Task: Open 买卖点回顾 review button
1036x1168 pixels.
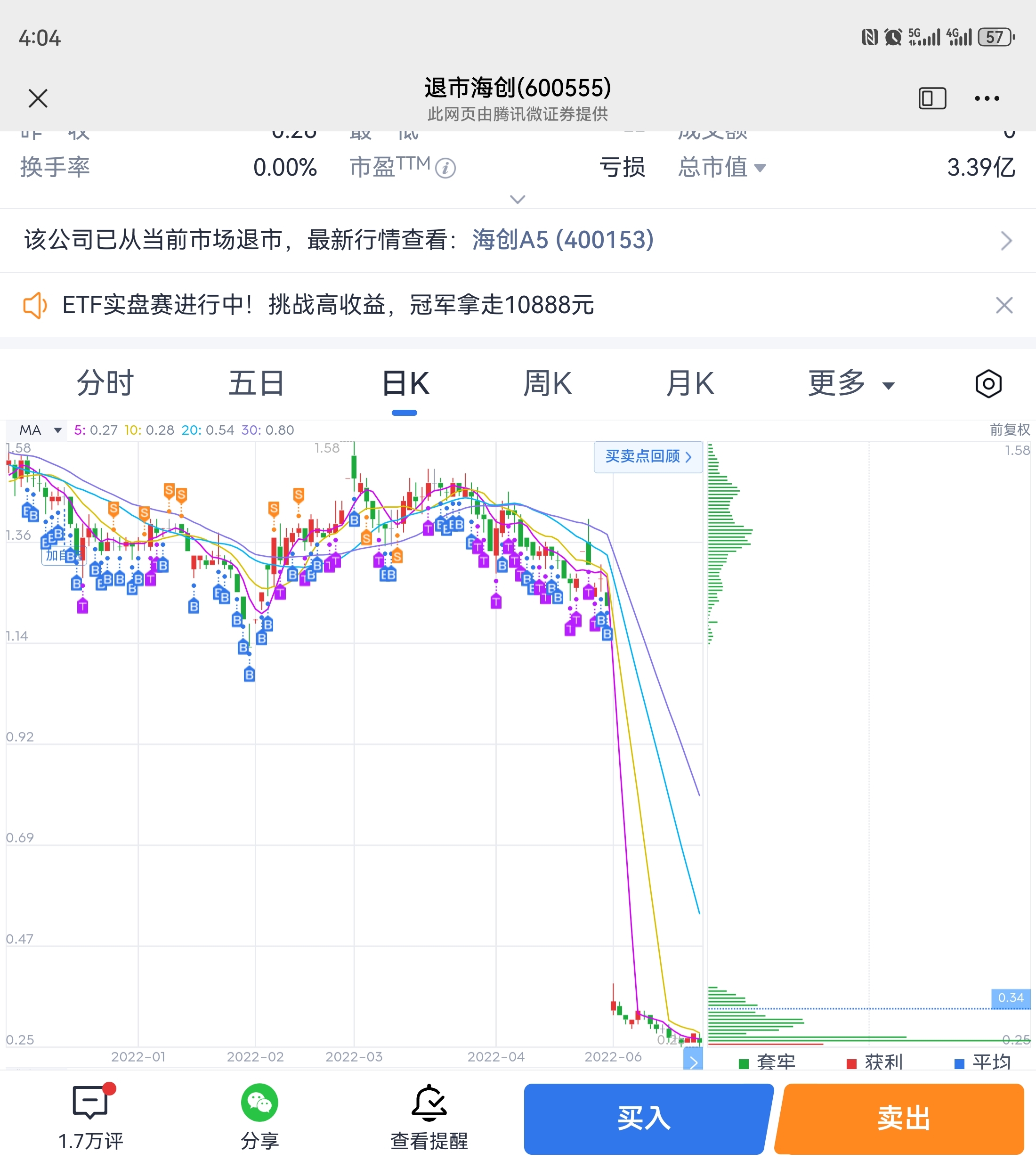Action: (647, 456)
